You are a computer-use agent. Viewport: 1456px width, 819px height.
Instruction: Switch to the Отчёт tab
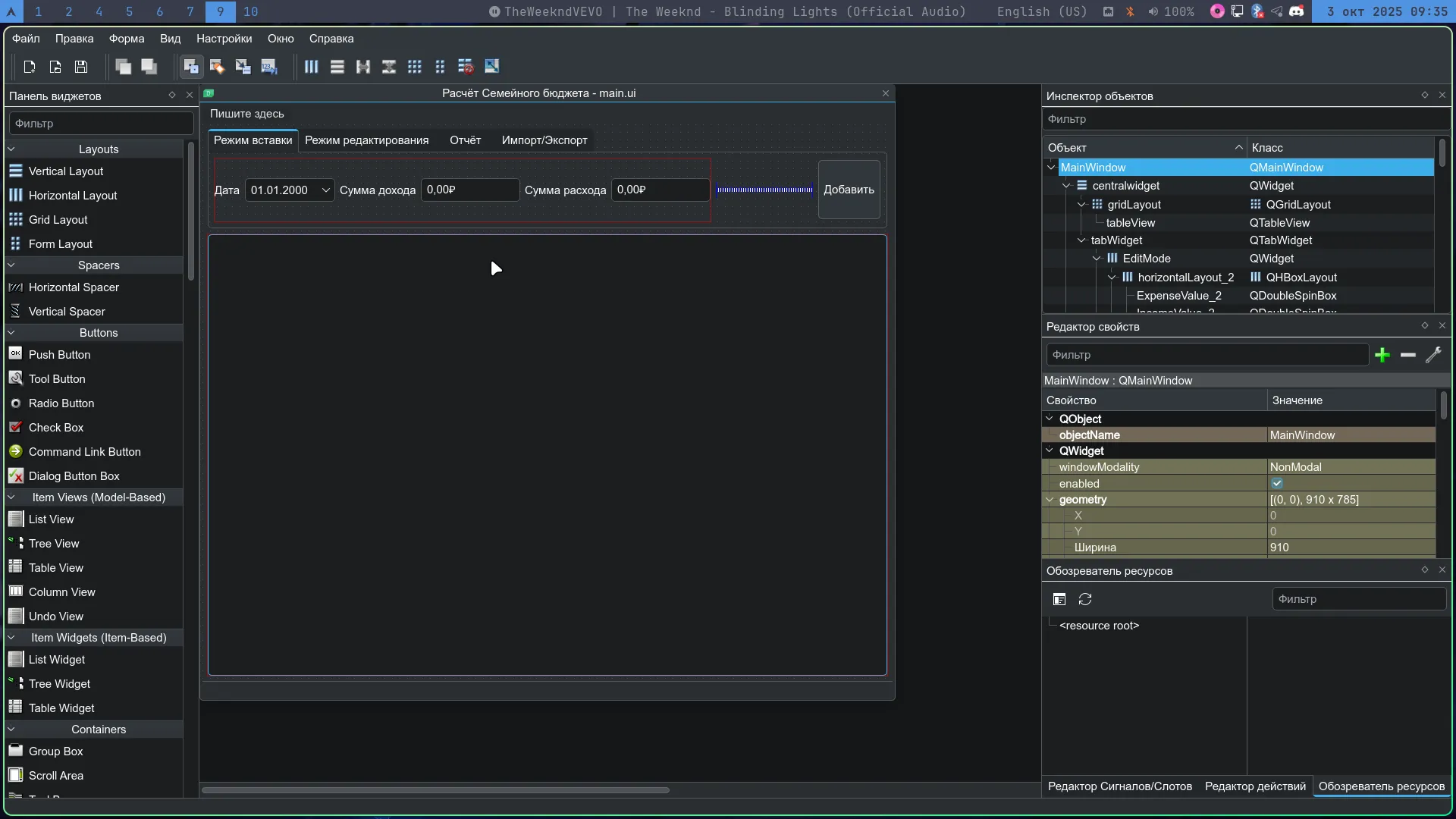[x=465, y=140]
